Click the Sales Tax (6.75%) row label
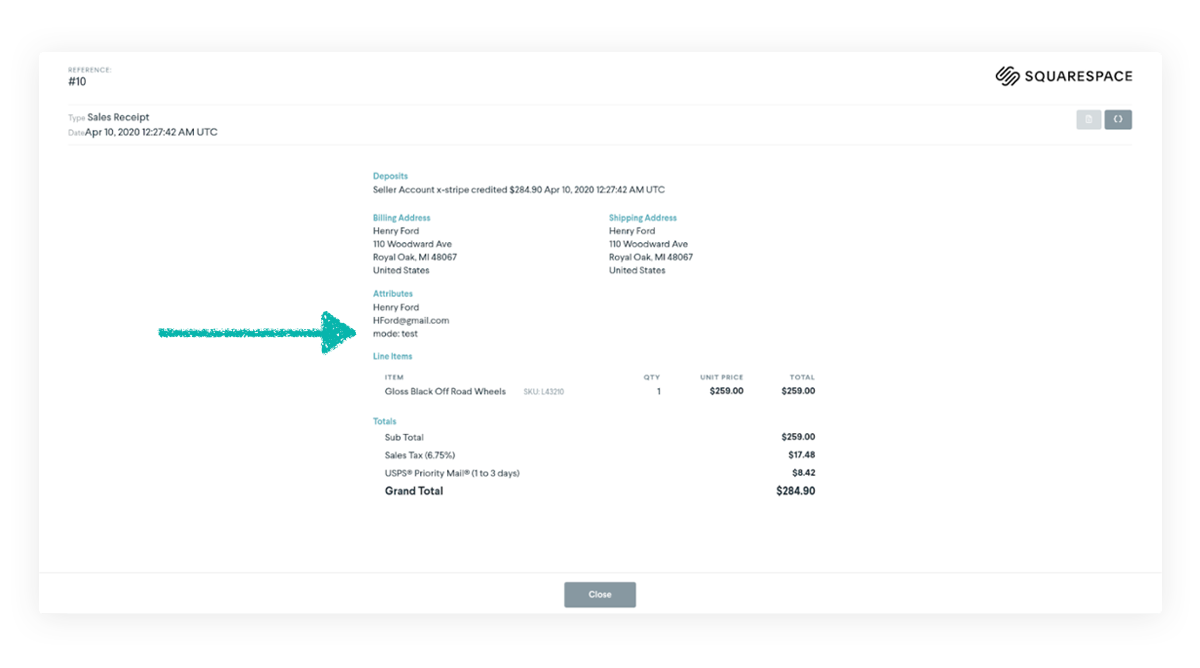Screen dimensions: 1200x668 420,455
